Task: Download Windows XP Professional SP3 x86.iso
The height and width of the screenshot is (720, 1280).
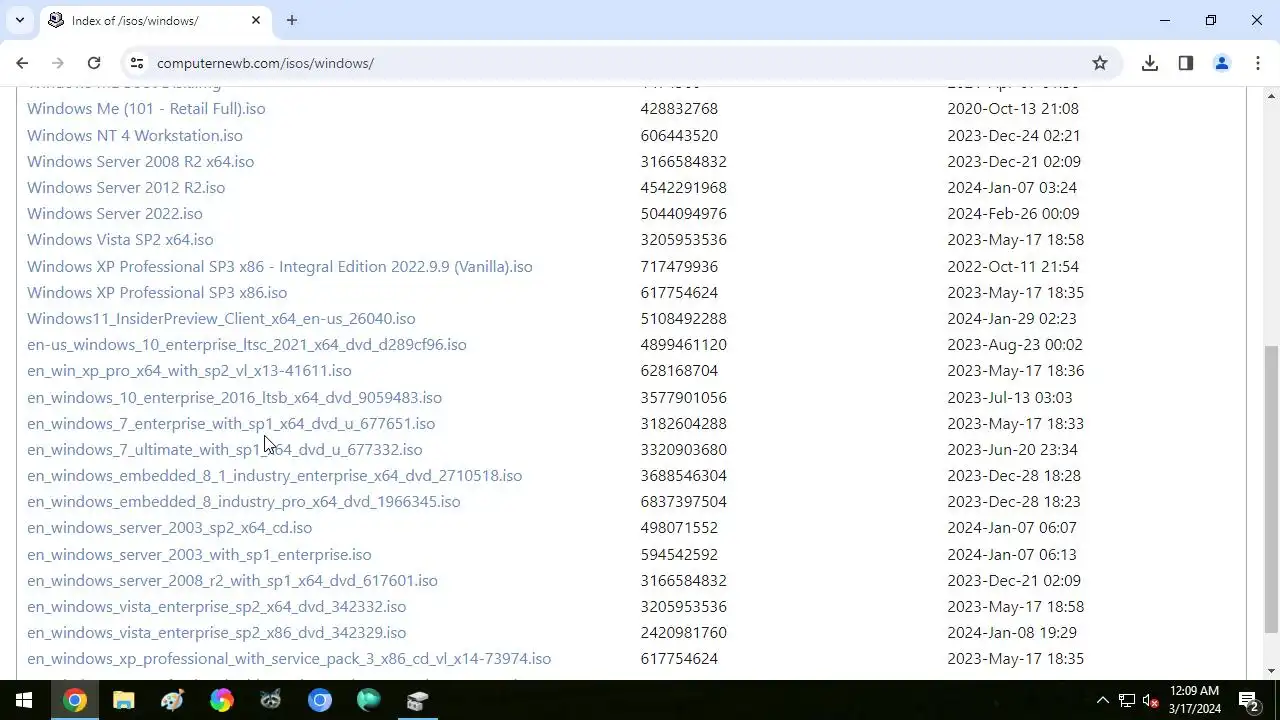Action: [x=157, y=292]
